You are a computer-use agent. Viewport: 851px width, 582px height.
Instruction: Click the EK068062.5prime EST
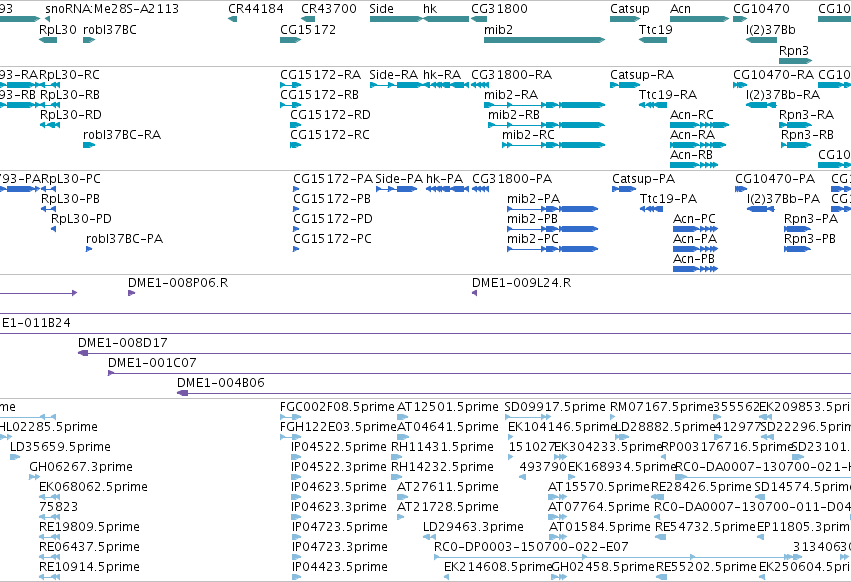click(49, 497)
